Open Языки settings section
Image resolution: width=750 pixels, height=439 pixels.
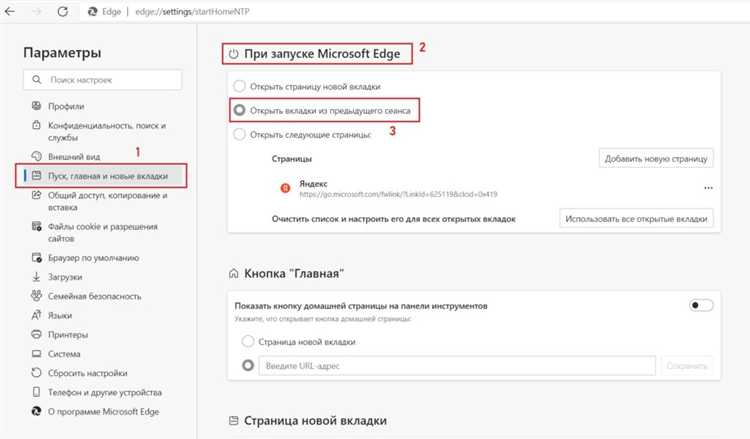pos(60,316)
